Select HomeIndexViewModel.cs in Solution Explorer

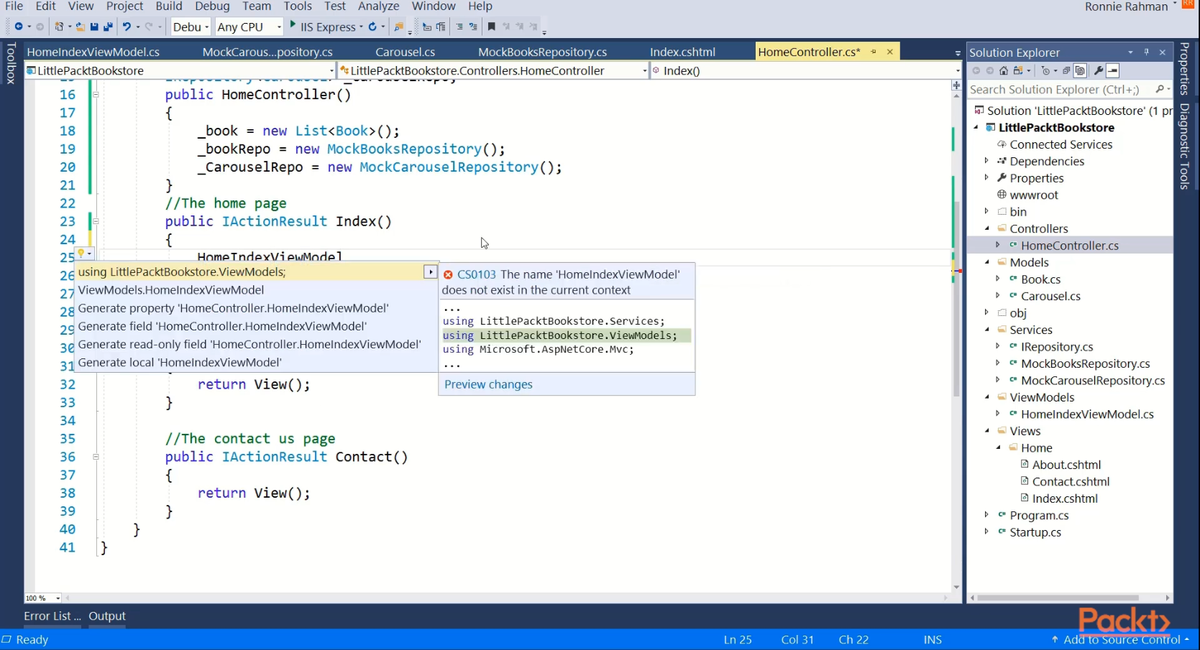pos(1087,414)
